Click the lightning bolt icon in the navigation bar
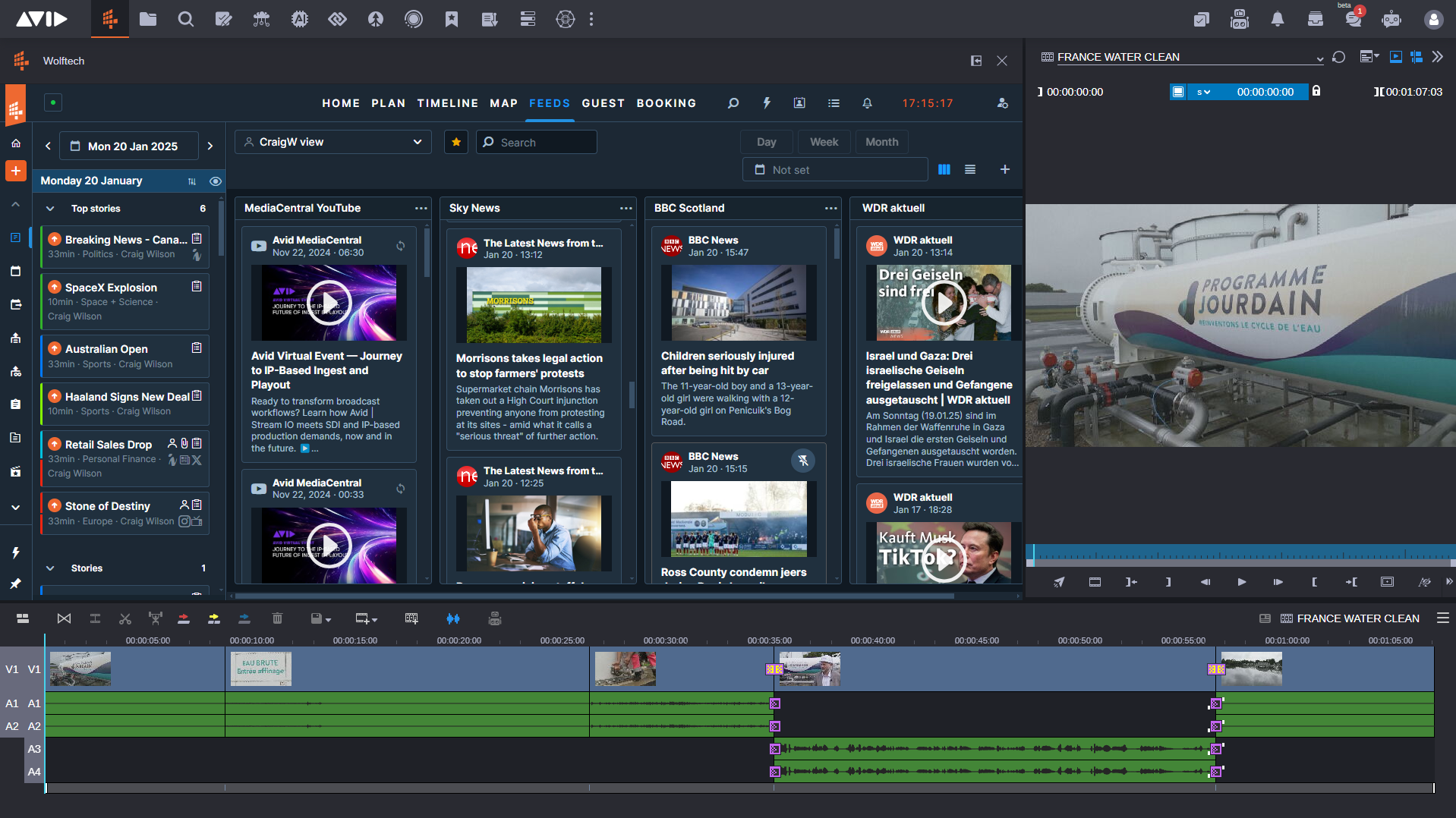Screen dimensions: 1456x818 point(767,103)
